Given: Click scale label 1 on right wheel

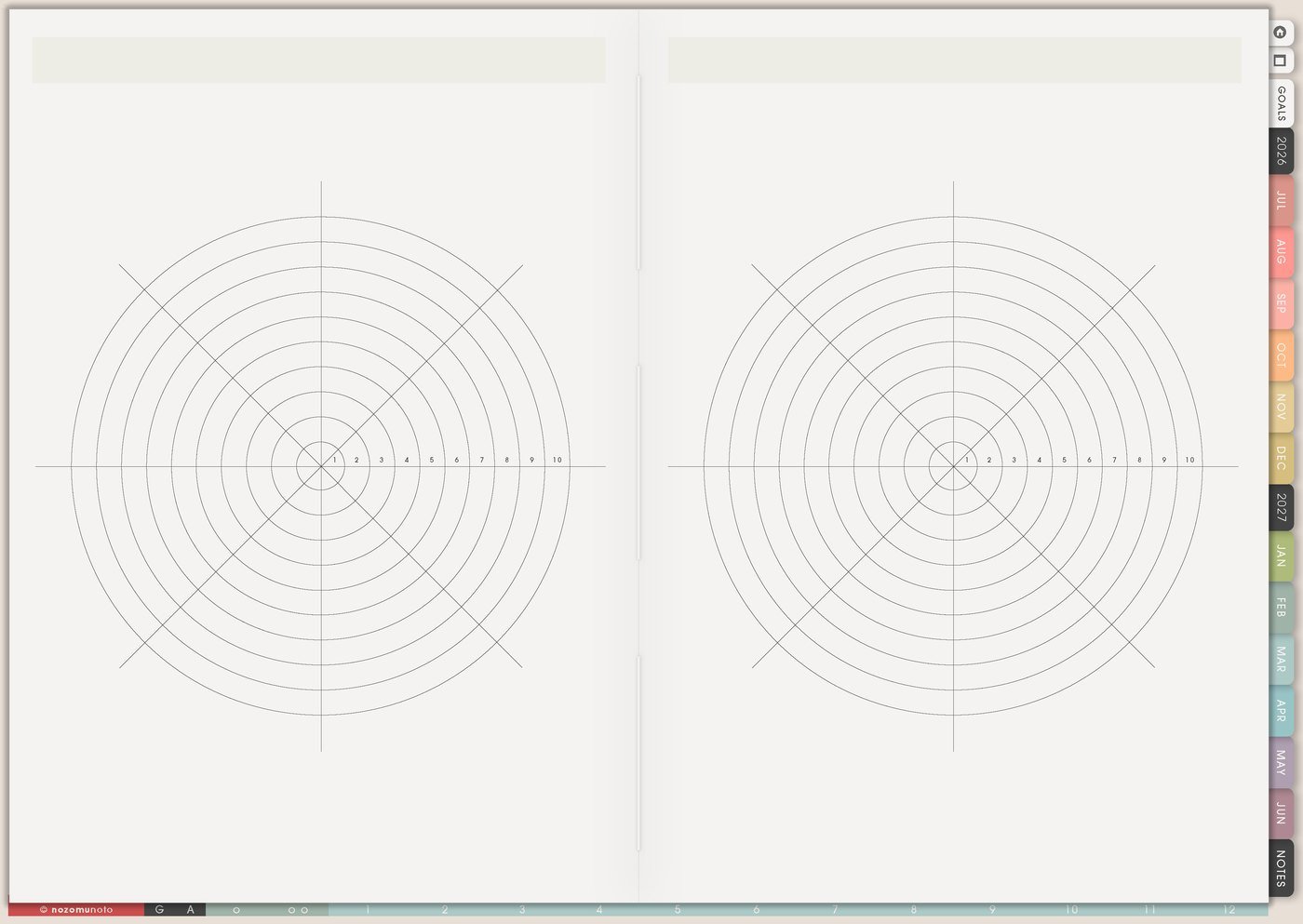Looking at the screenshot, I should (967, 460).
